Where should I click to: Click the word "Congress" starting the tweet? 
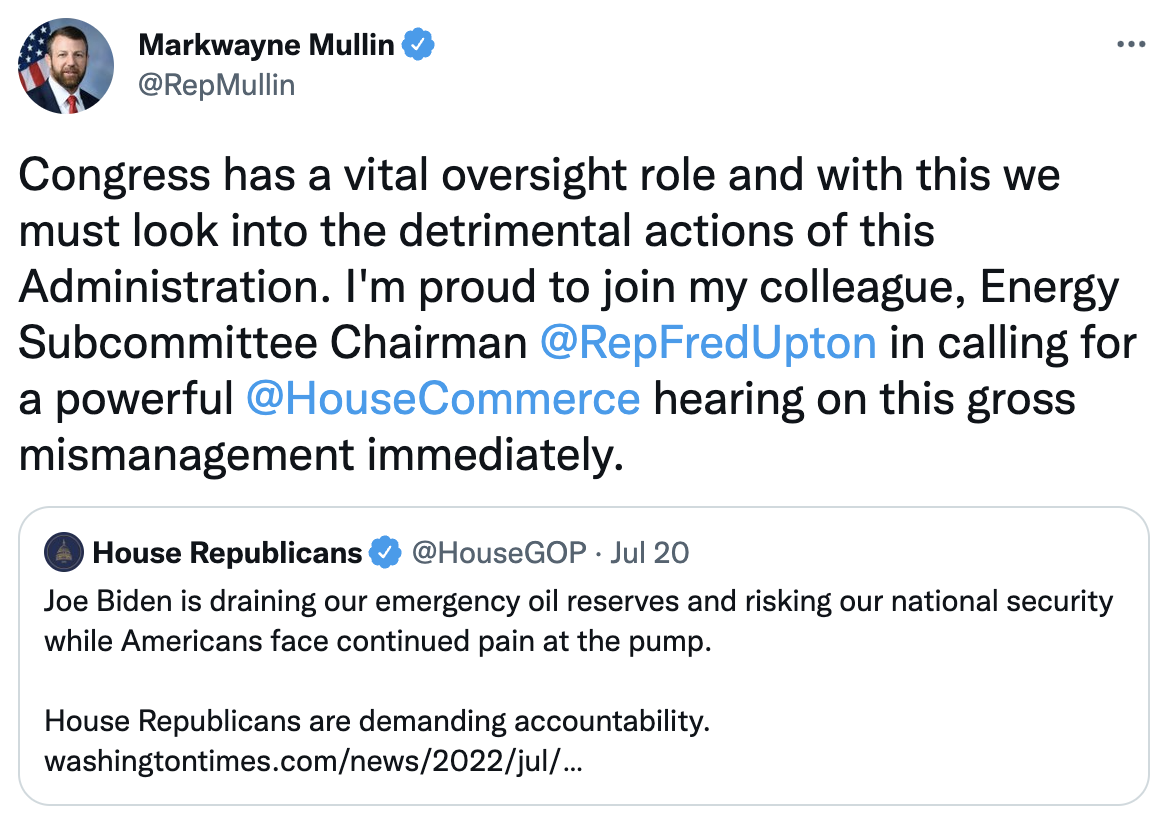113,175
